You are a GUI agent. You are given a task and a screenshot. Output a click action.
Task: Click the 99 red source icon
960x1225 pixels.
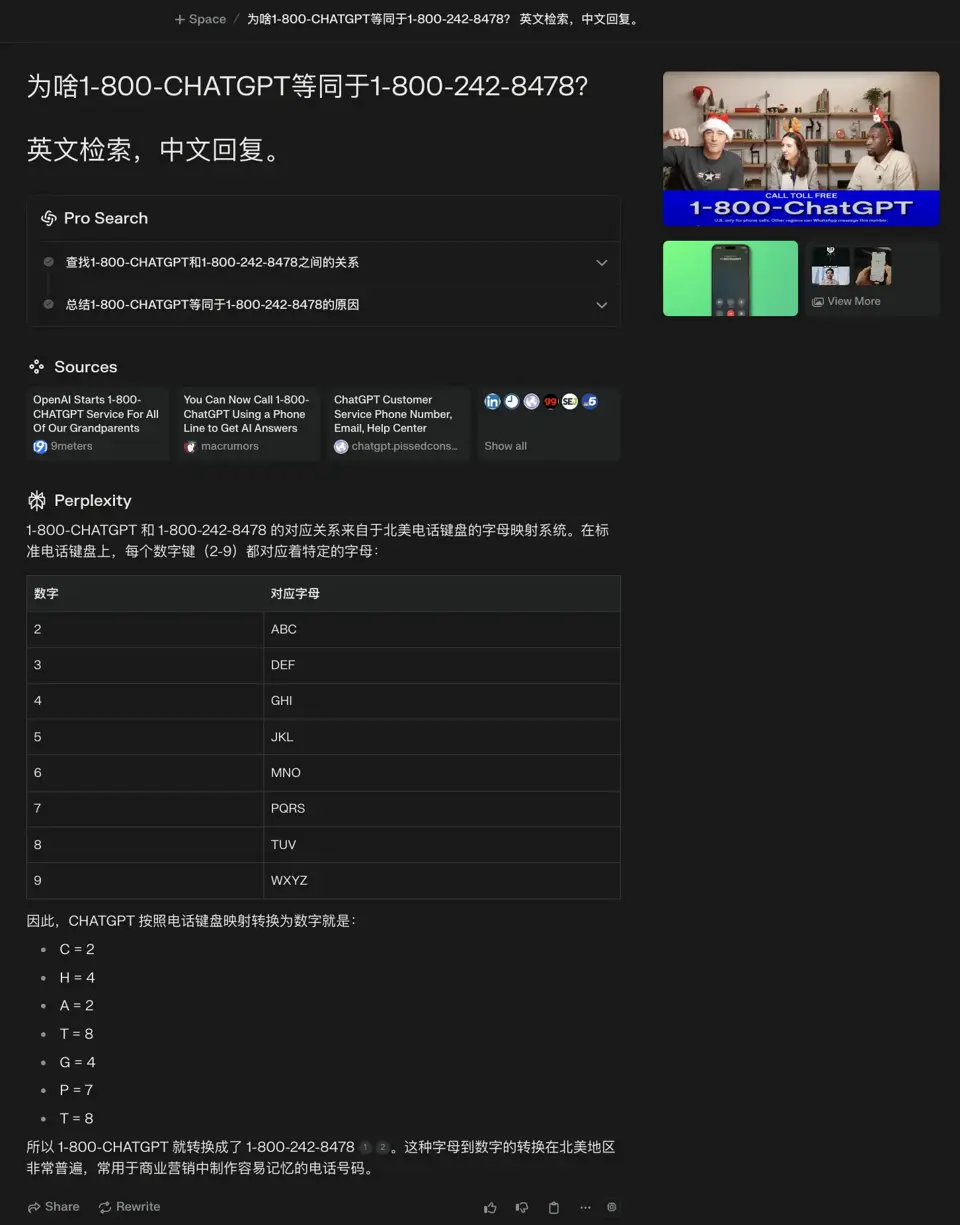[550, 401]
